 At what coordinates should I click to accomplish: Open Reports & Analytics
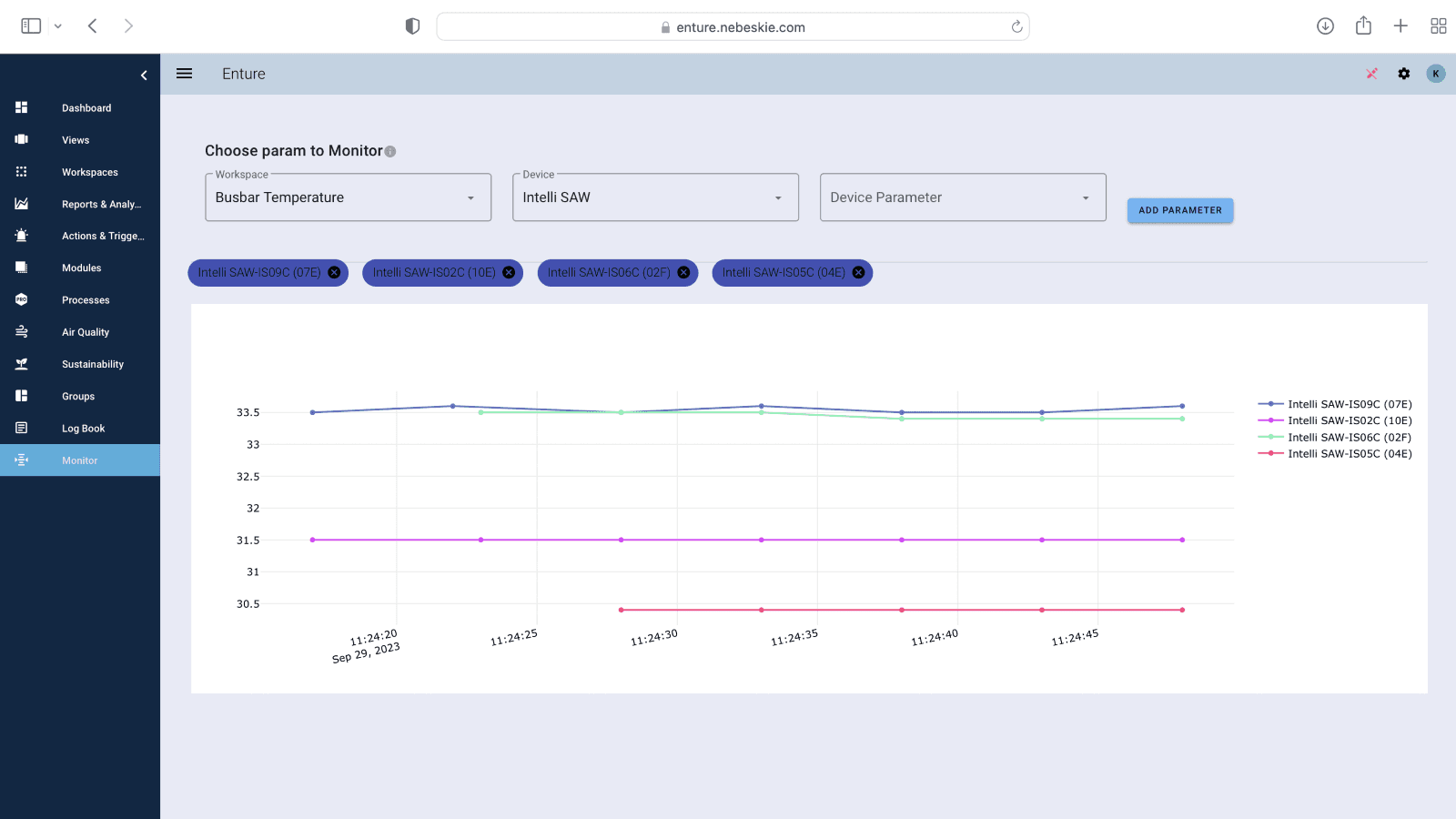click(x=100, y=204)
